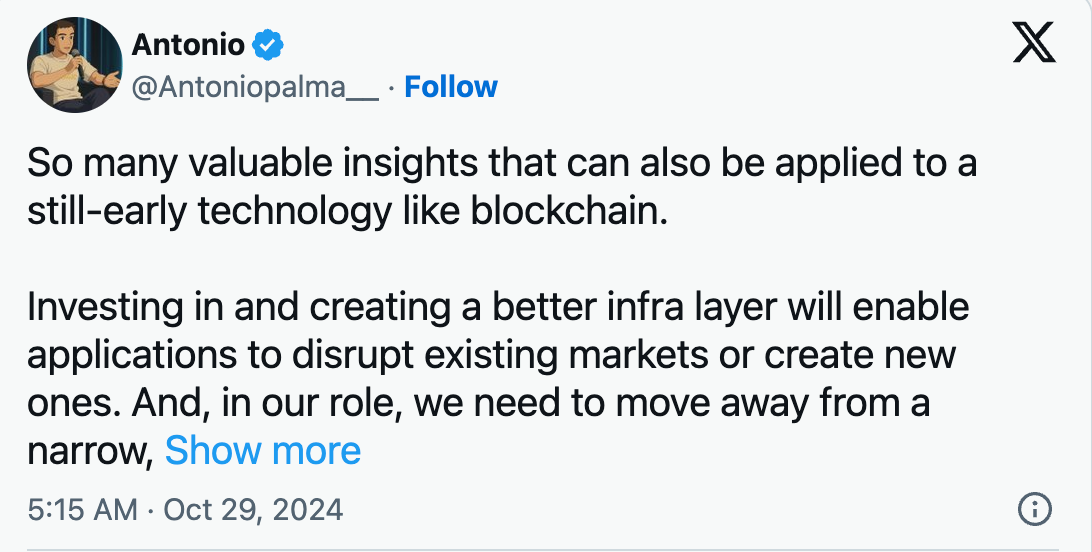Click the line starting 'Investing in and creating'
This screenshot has height=552, width=1092.
click(498, 307)
